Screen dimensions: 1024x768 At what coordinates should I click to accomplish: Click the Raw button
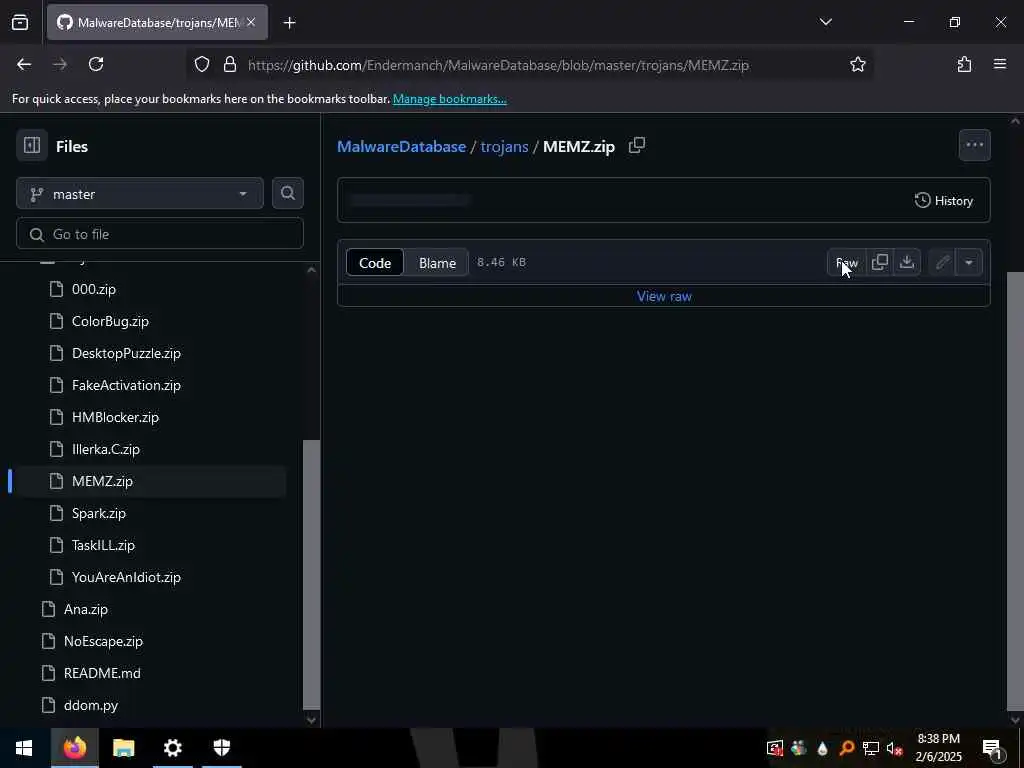[847, 262]
